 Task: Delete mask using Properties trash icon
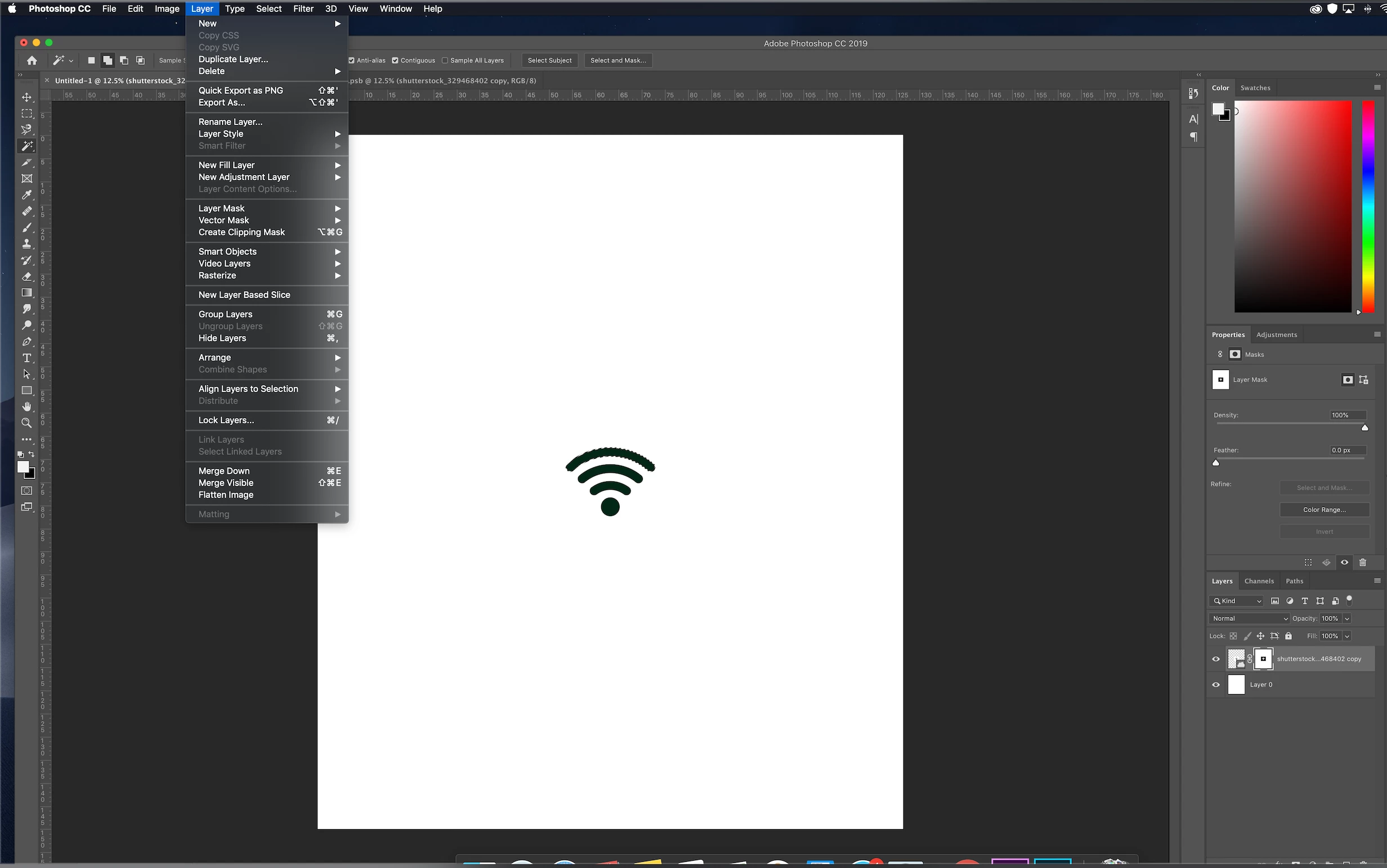[x=1363, y=562]
